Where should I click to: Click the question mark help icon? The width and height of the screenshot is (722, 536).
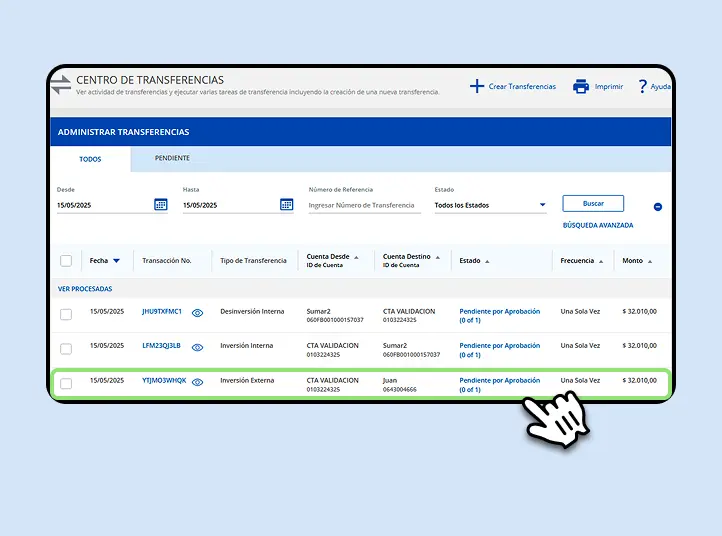(642, 86)
